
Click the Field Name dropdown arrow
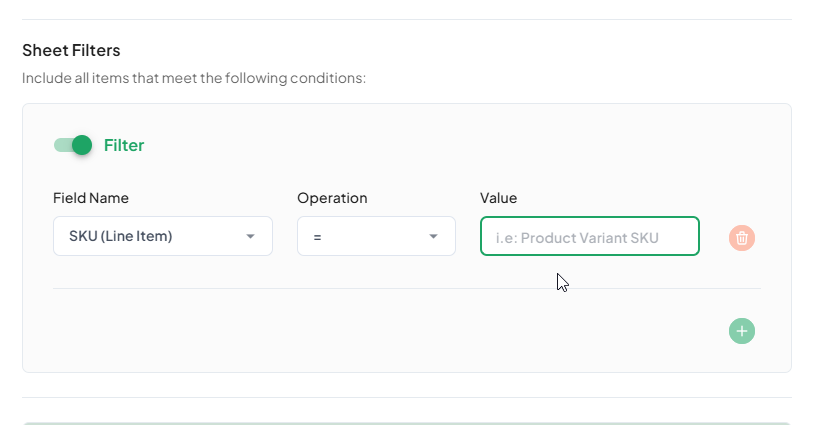[250, 236]
